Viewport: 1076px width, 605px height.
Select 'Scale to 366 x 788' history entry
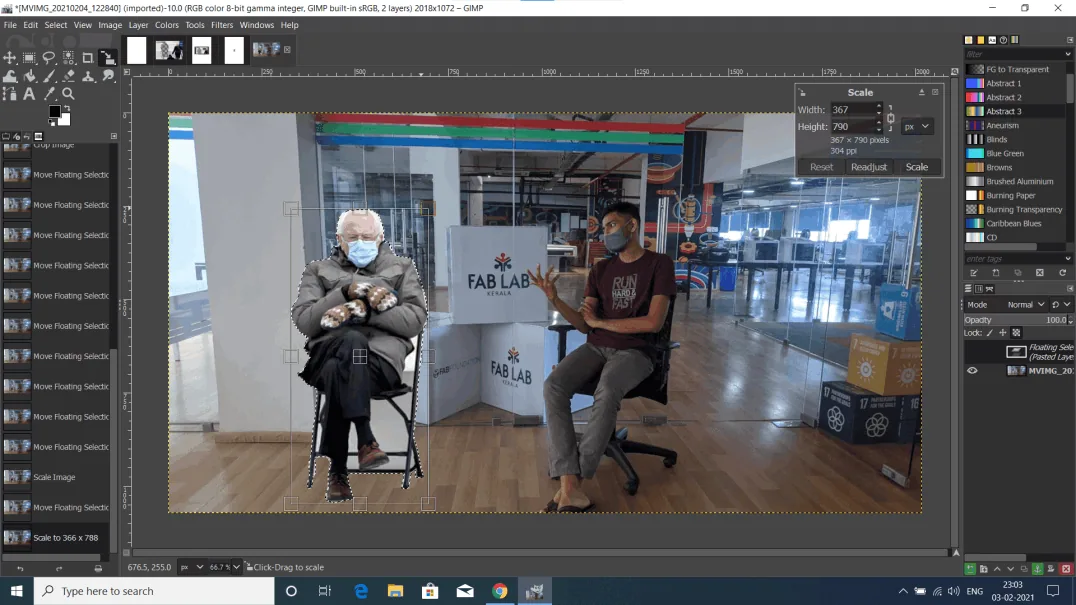coord(56,538)
